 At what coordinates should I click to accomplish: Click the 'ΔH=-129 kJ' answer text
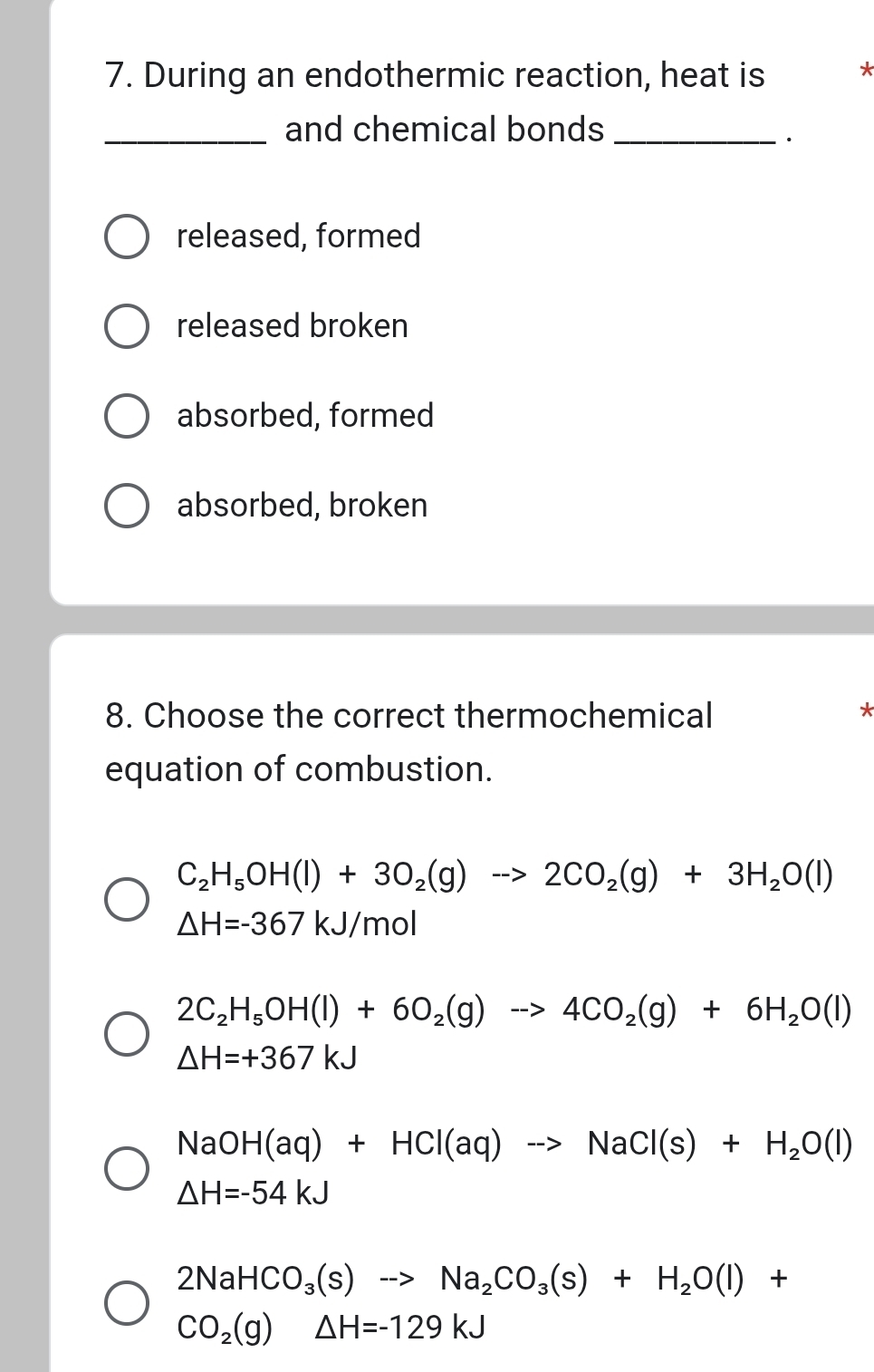point(399,1329)
